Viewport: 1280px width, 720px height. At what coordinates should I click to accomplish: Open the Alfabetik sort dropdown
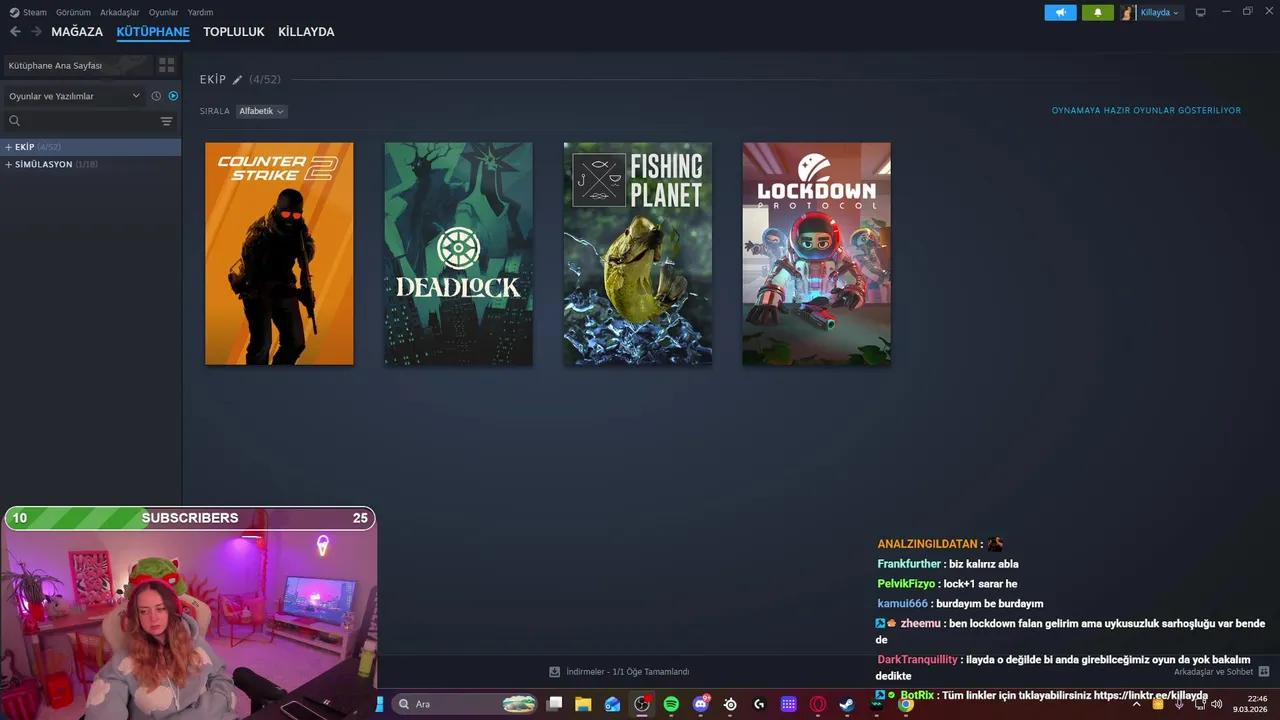(261, 111)
